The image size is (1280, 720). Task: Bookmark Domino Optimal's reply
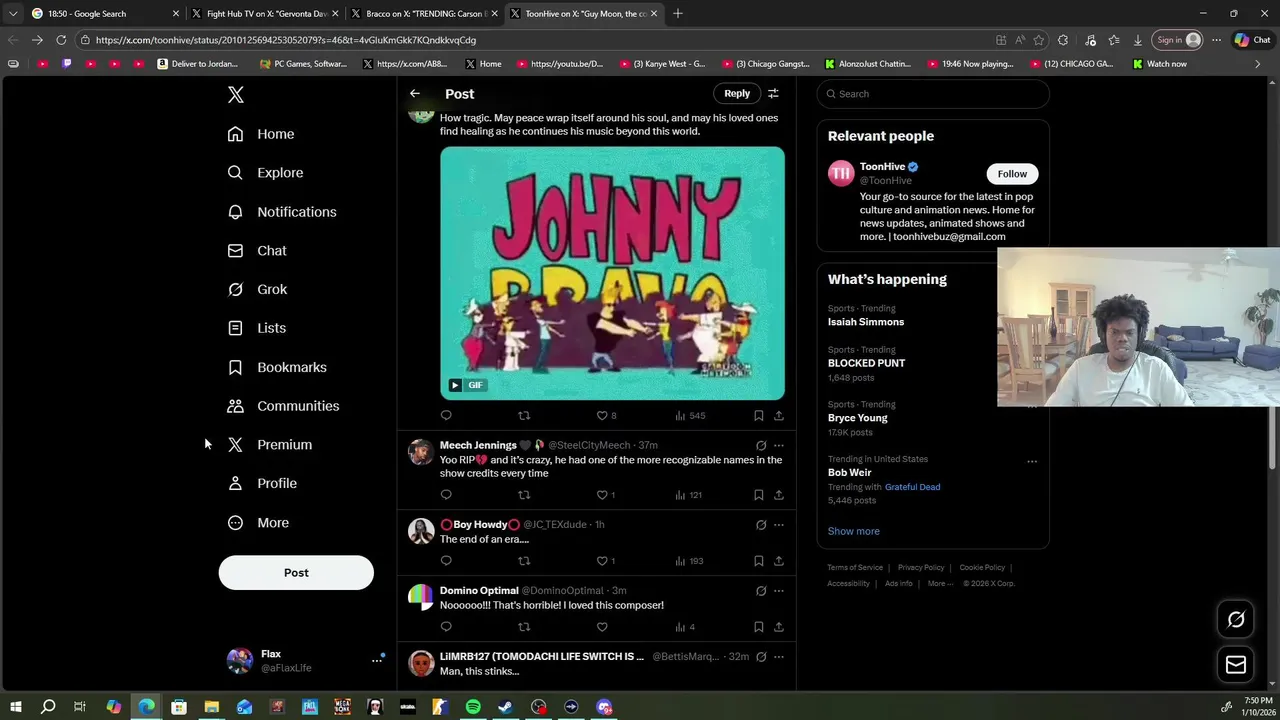coord(759,627)
